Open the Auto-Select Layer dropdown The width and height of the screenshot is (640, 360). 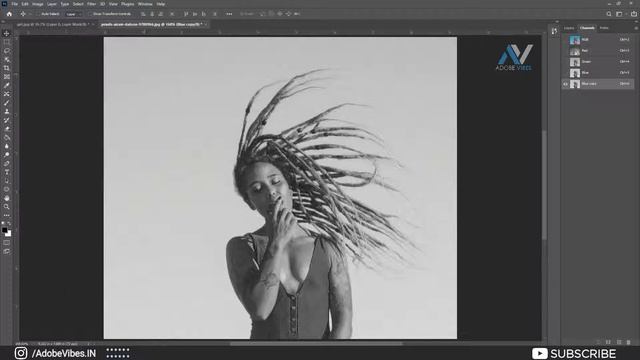coord(73,14)
